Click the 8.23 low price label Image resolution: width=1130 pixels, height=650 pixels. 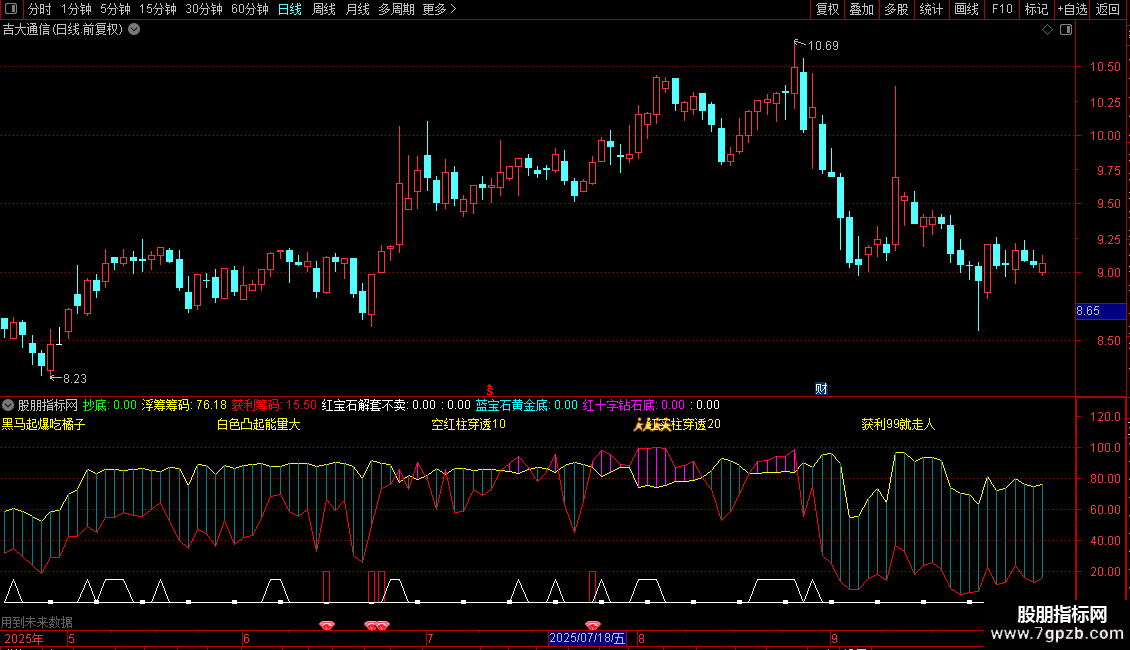tap(74, 378)
